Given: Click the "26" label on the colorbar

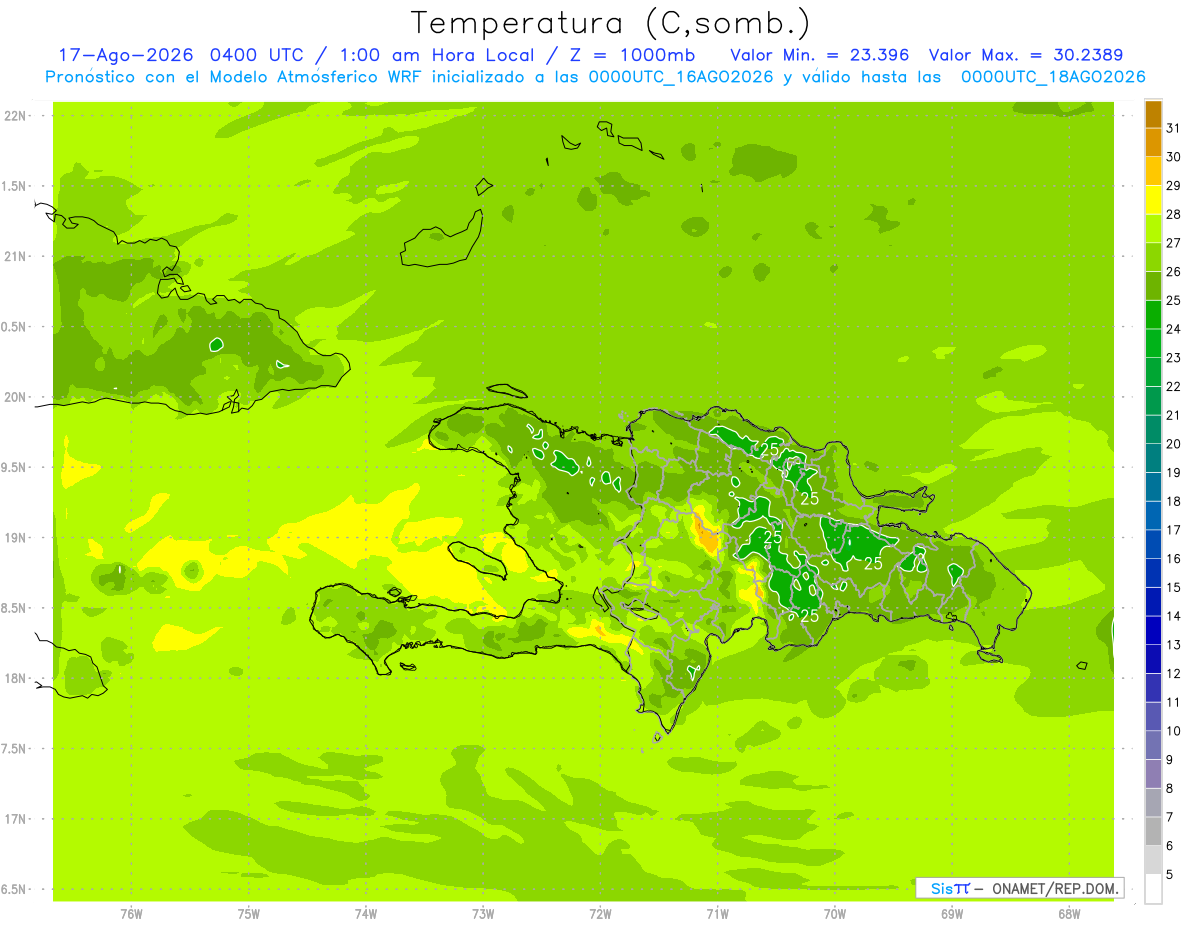Looking at the screenshot, I should click(x=1174, y=272).
